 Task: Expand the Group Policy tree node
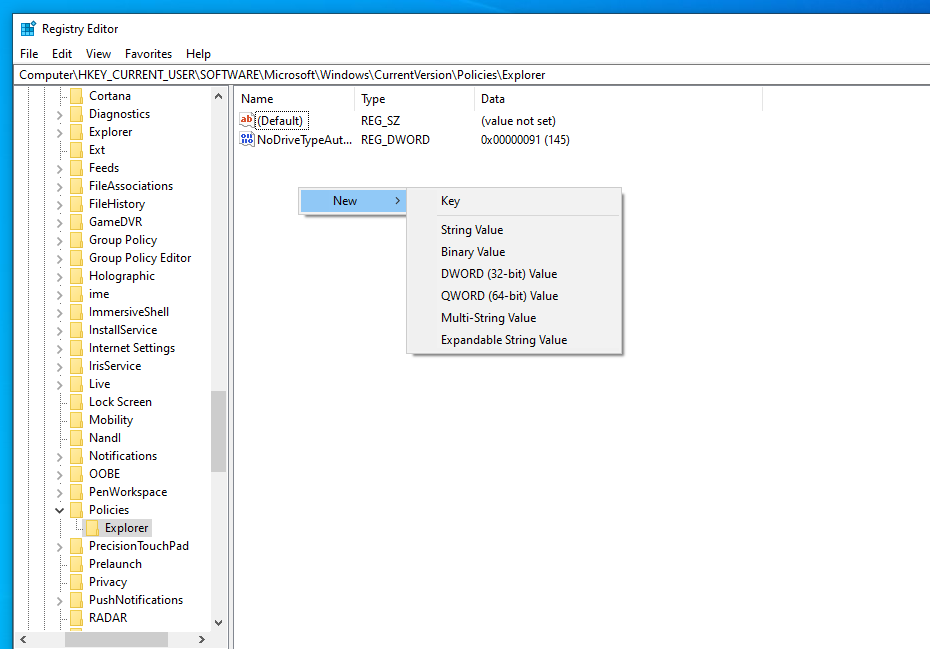(x=60, y=240)
